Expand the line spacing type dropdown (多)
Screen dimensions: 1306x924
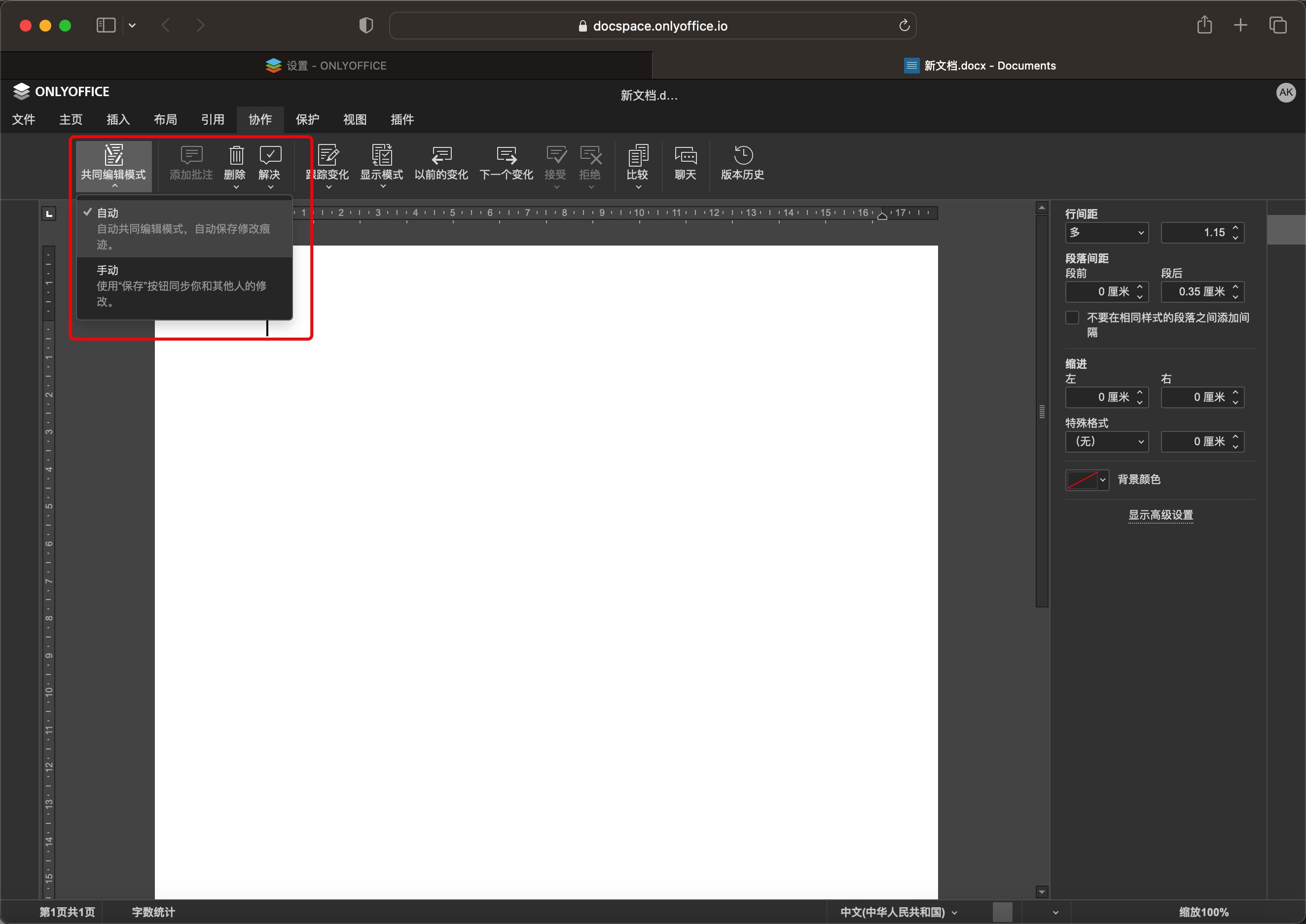pos(1106,233)
